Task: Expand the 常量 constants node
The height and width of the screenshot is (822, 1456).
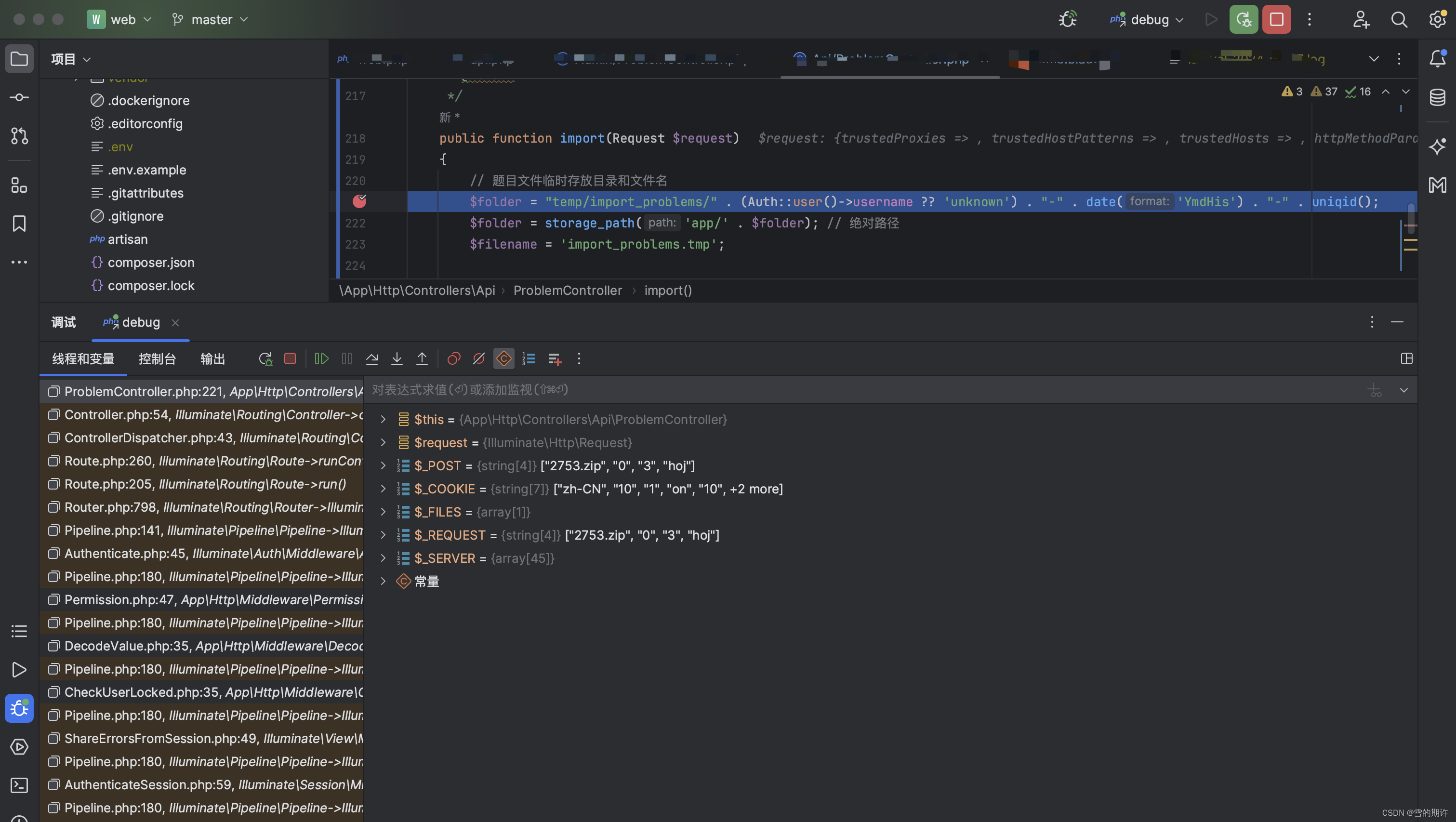Action: coord(383,581)
